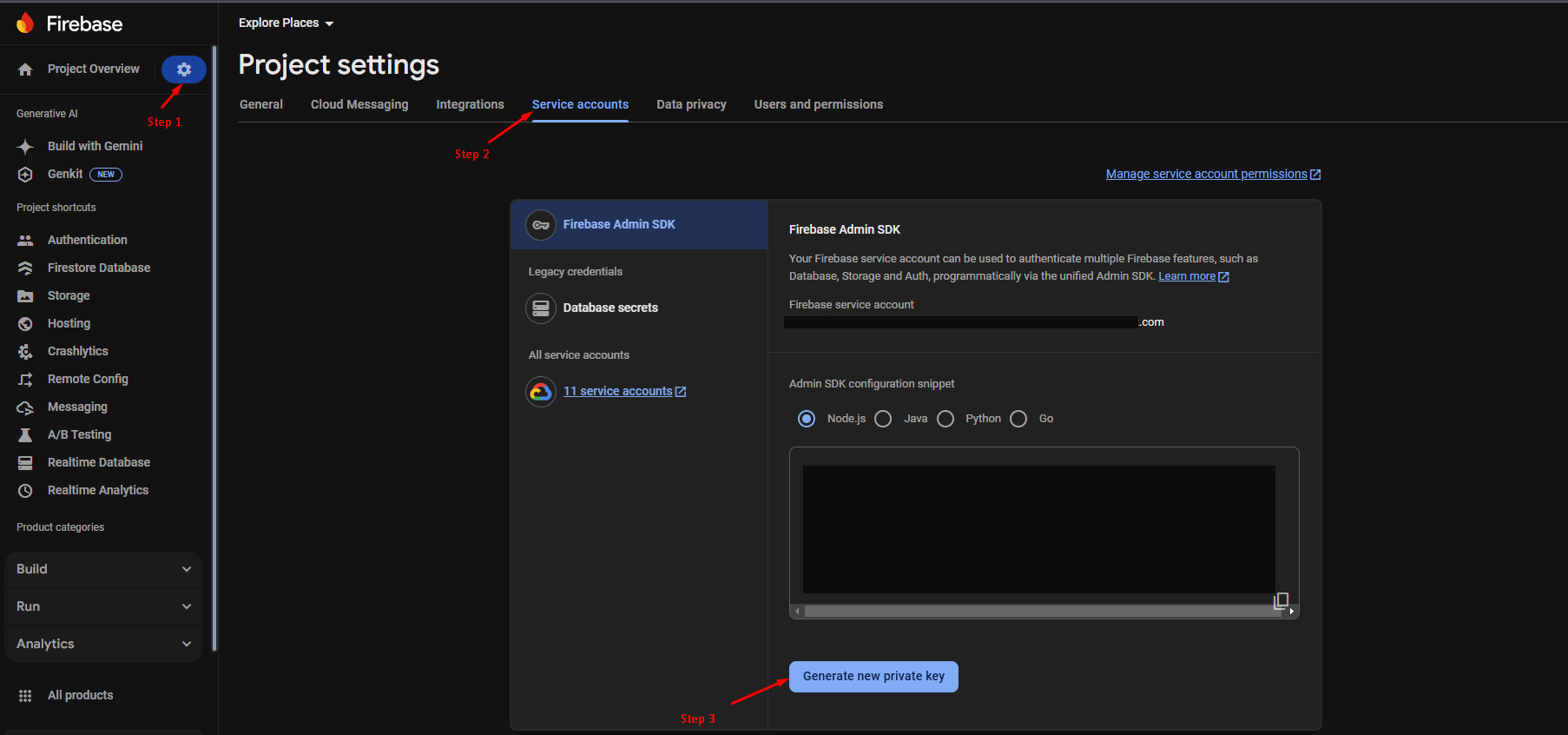This screenshot has height=735, width=1568.
Task: Click the Build with Gemini sparkle icon
Action: click(25, 146)
